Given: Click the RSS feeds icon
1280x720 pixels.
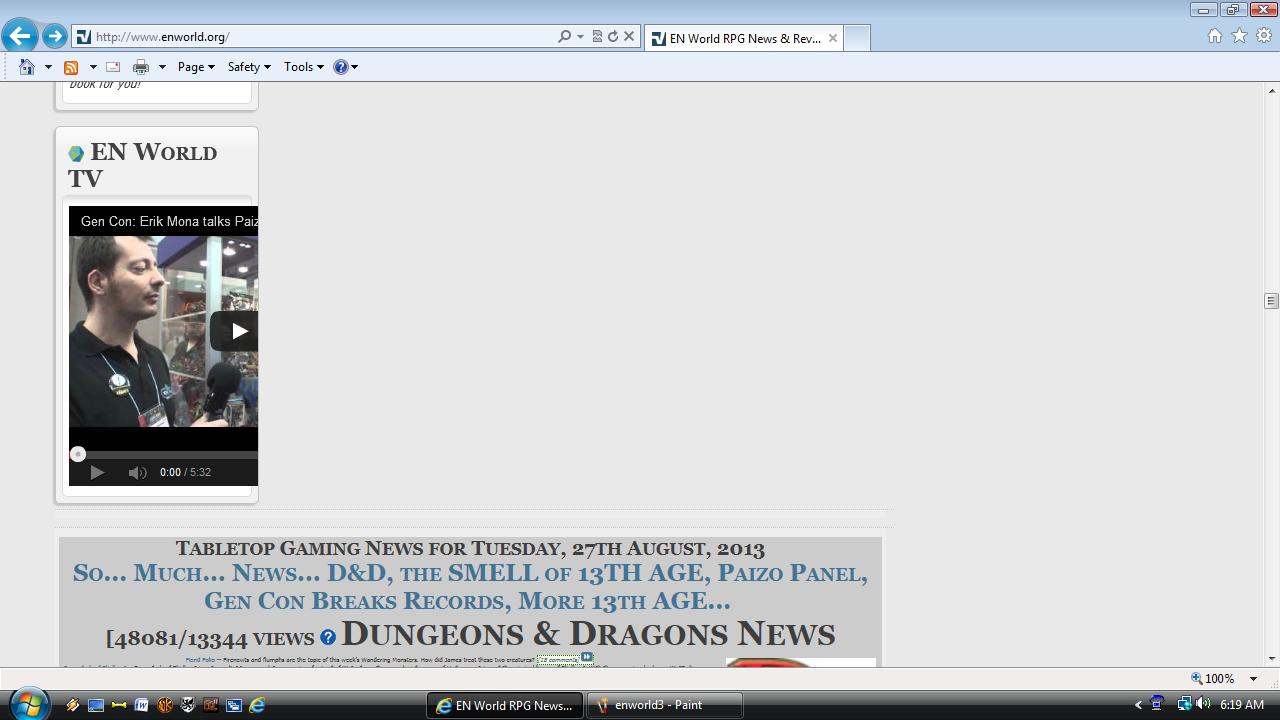Looking at the screenshot, I should point(71,67).
